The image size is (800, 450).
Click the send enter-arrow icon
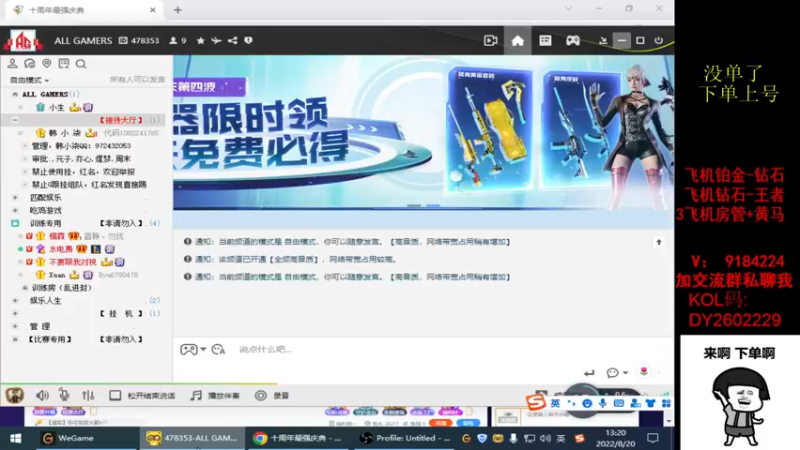click(589, 373)
